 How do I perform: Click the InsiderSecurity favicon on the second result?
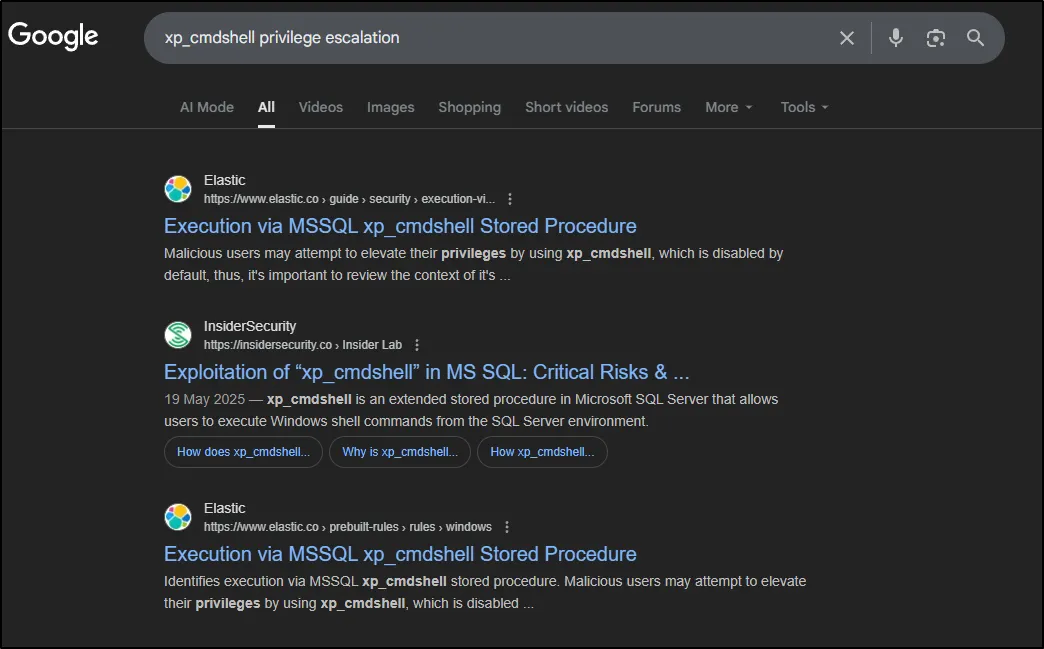coord(178,335)
